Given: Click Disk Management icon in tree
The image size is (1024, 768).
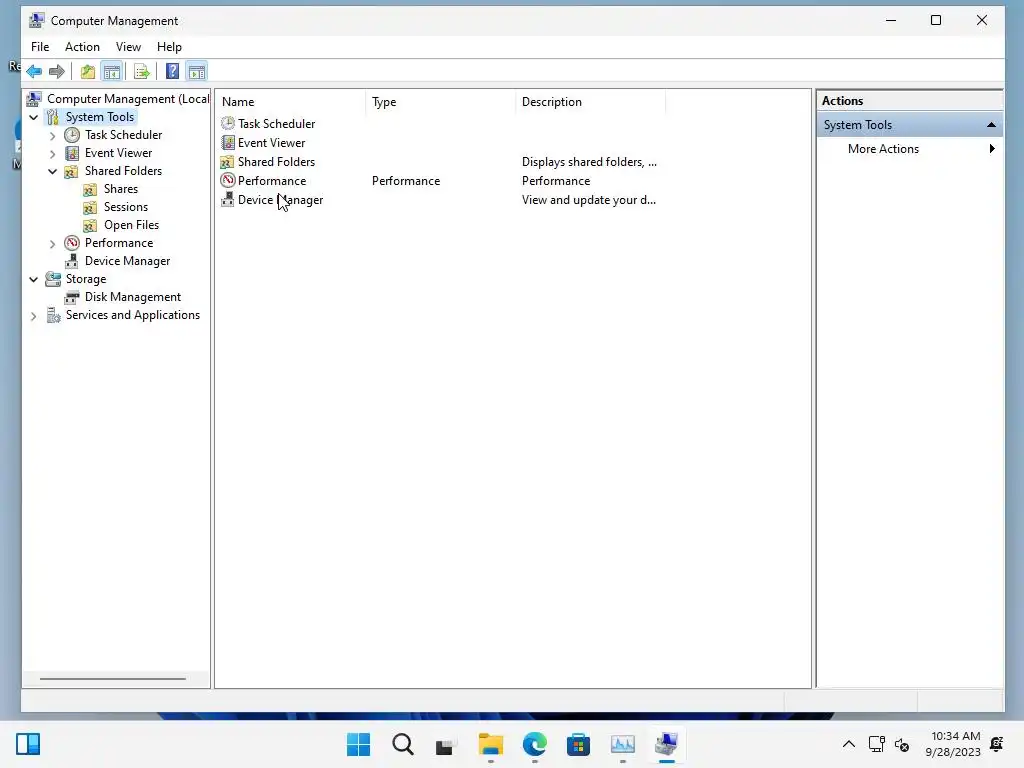Looking at the screenshot, I should (72, 297).
